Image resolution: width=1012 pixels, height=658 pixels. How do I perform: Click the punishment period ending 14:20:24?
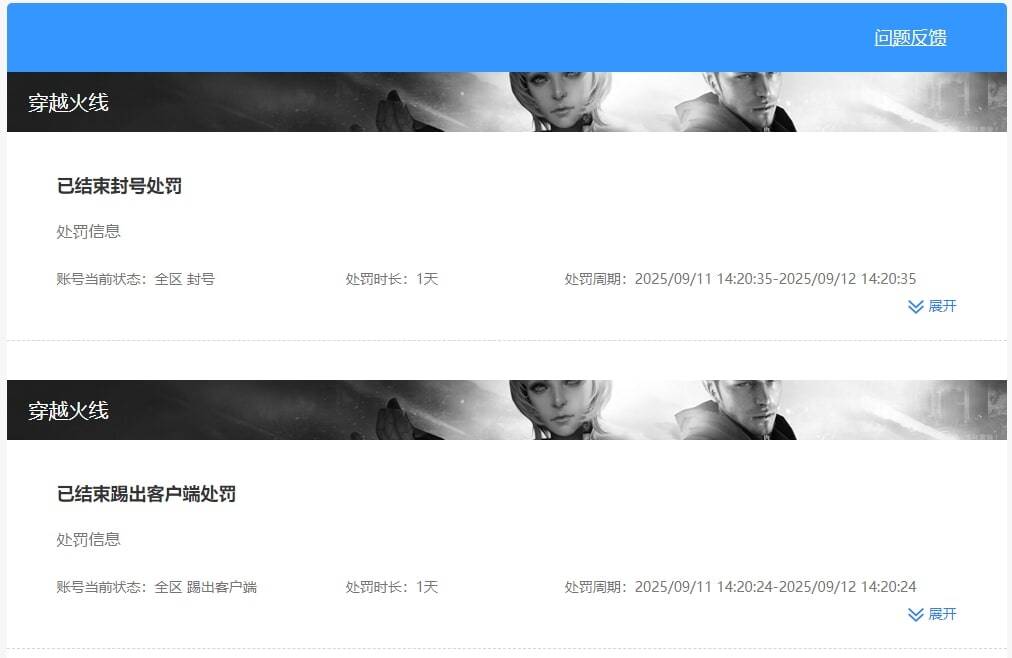(740, 588)
